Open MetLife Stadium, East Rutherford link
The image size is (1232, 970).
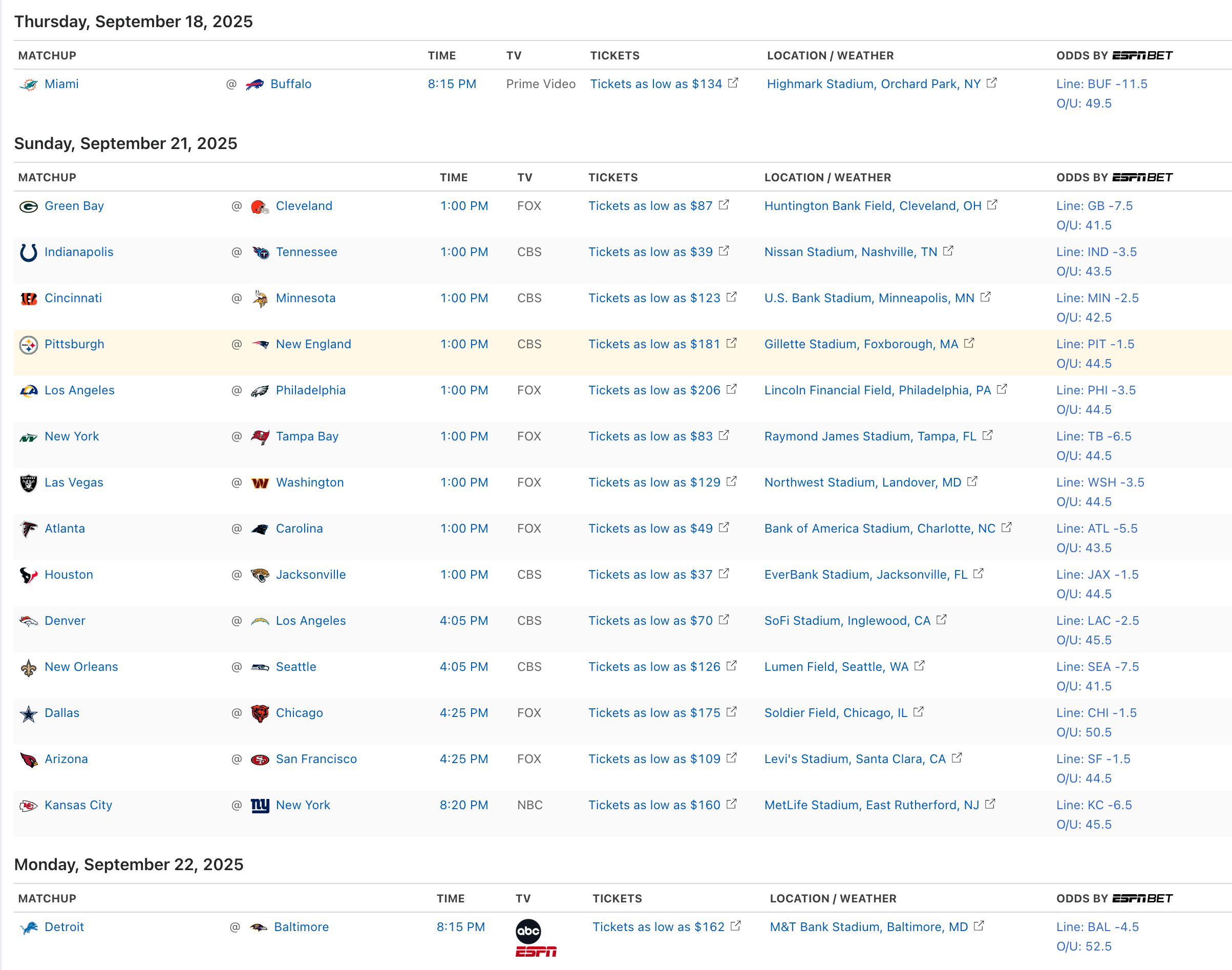(x=872, y=805)
